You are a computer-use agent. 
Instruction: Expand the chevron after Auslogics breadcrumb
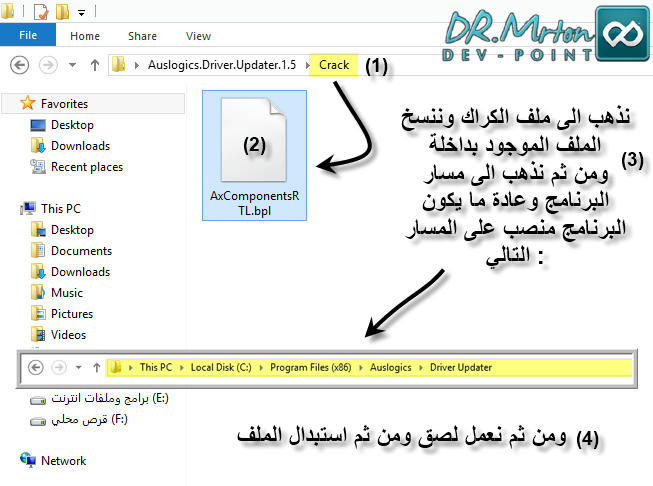pyautogui.click(x=421, y=367)
